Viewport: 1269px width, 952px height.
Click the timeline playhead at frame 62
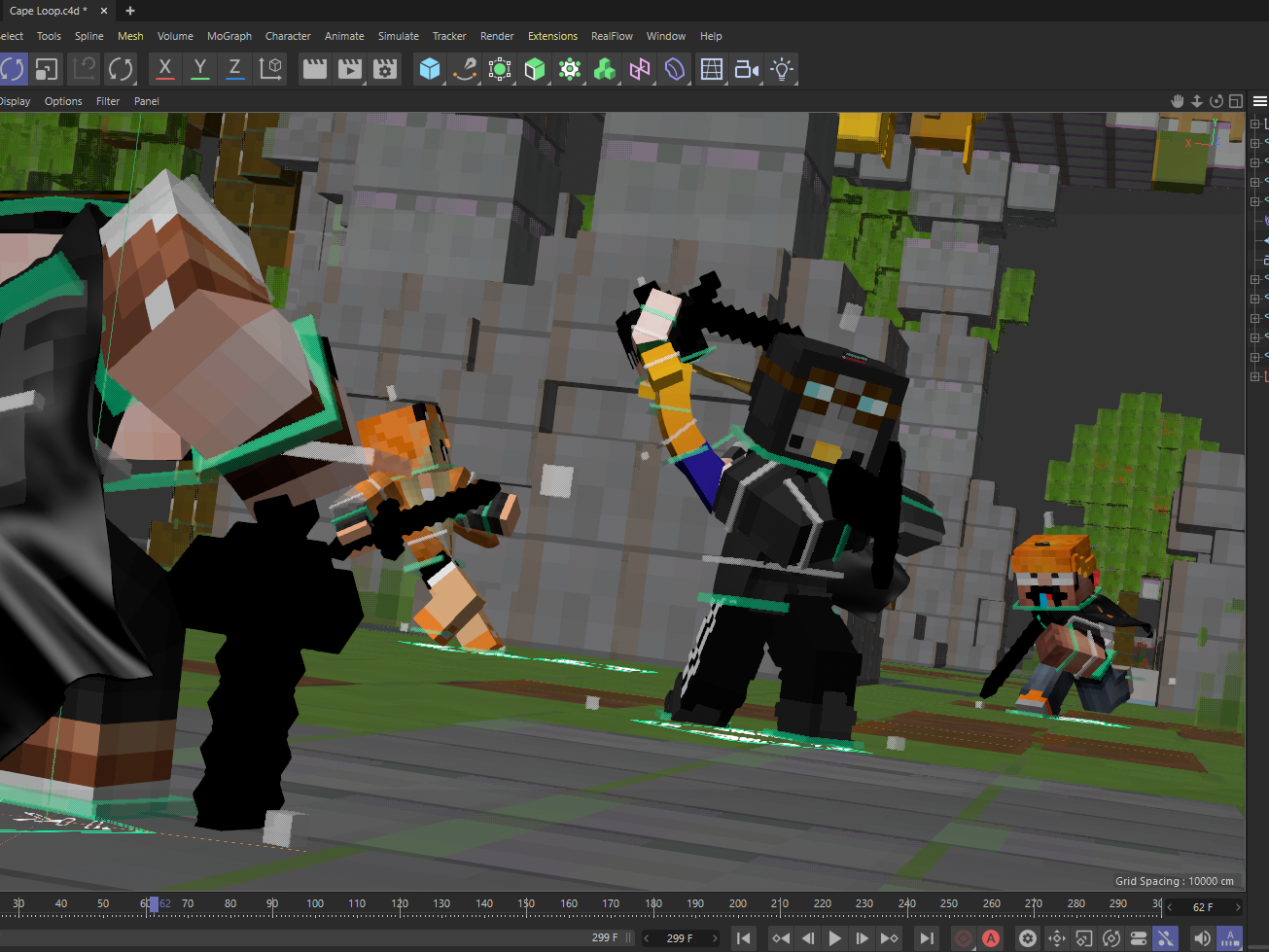[x=153, y=904]
